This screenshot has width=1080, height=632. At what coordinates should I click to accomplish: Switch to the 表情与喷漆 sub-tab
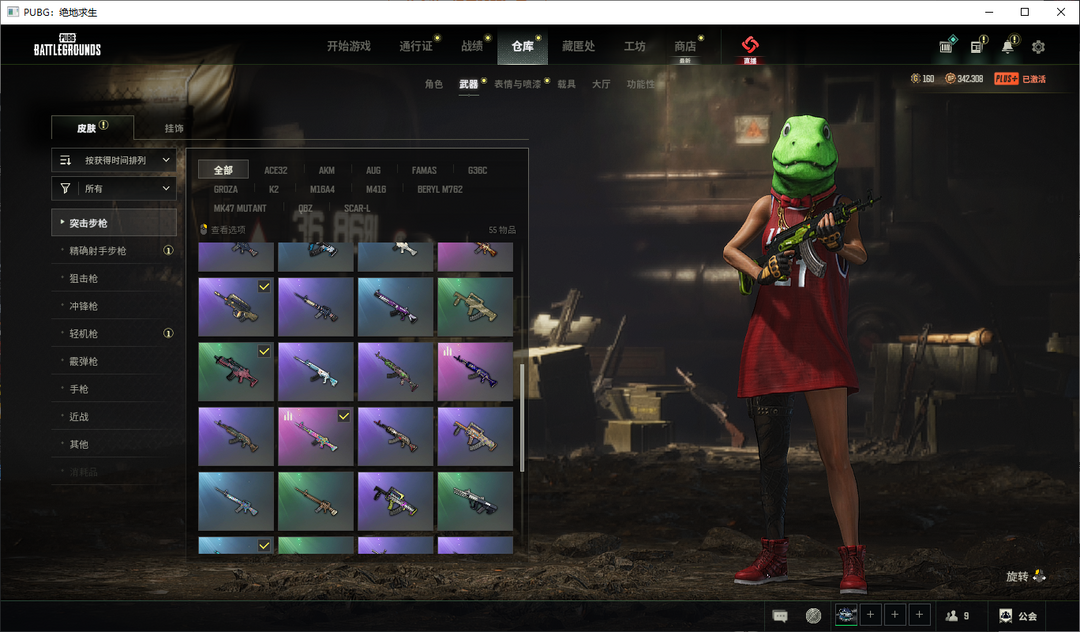click(517, 84)
